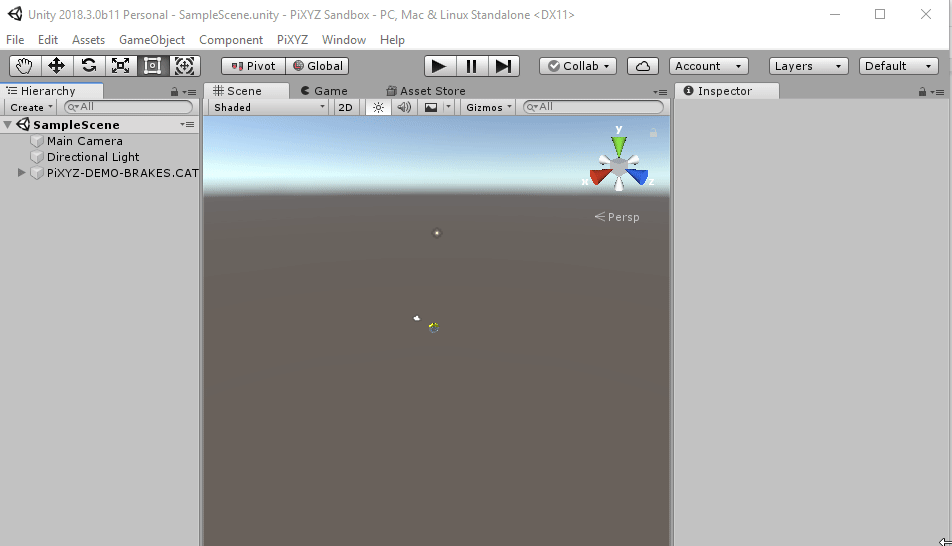
Task: Switch to the Hierarchy tab
Action: click(52, 90)
